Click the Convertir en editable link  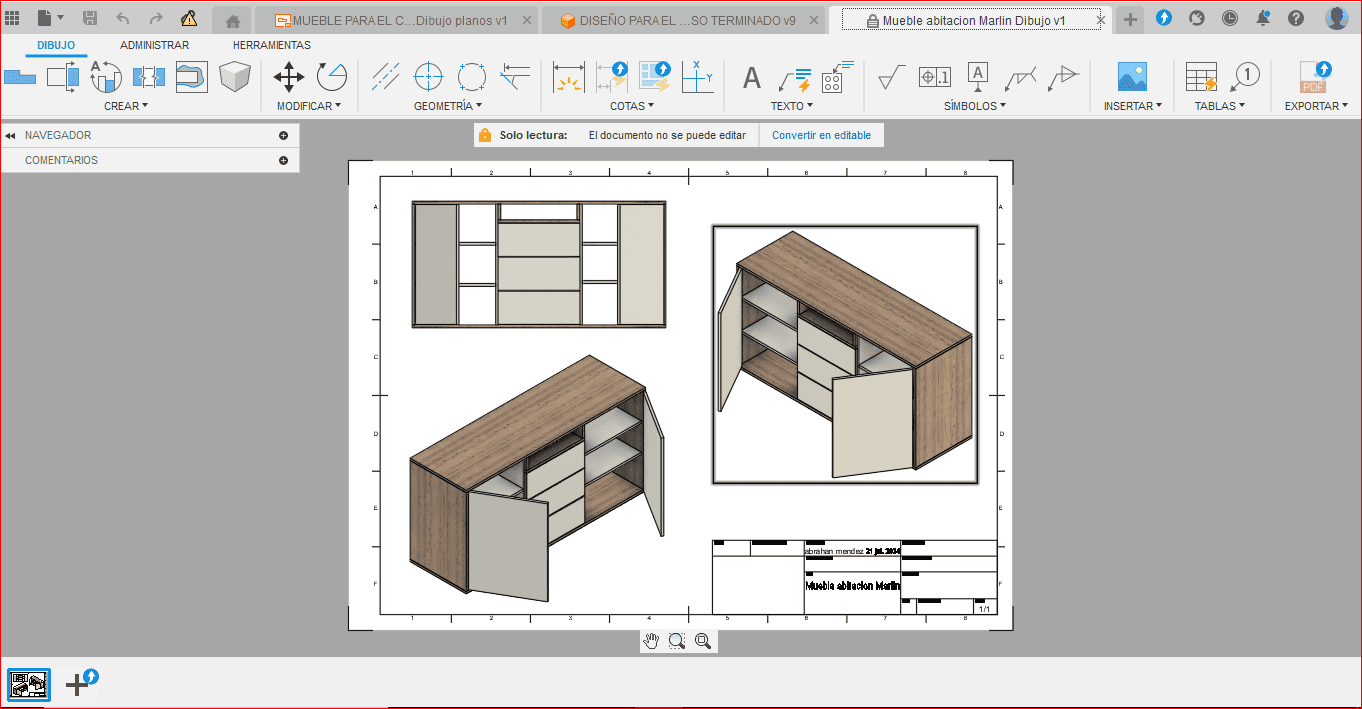821,135
